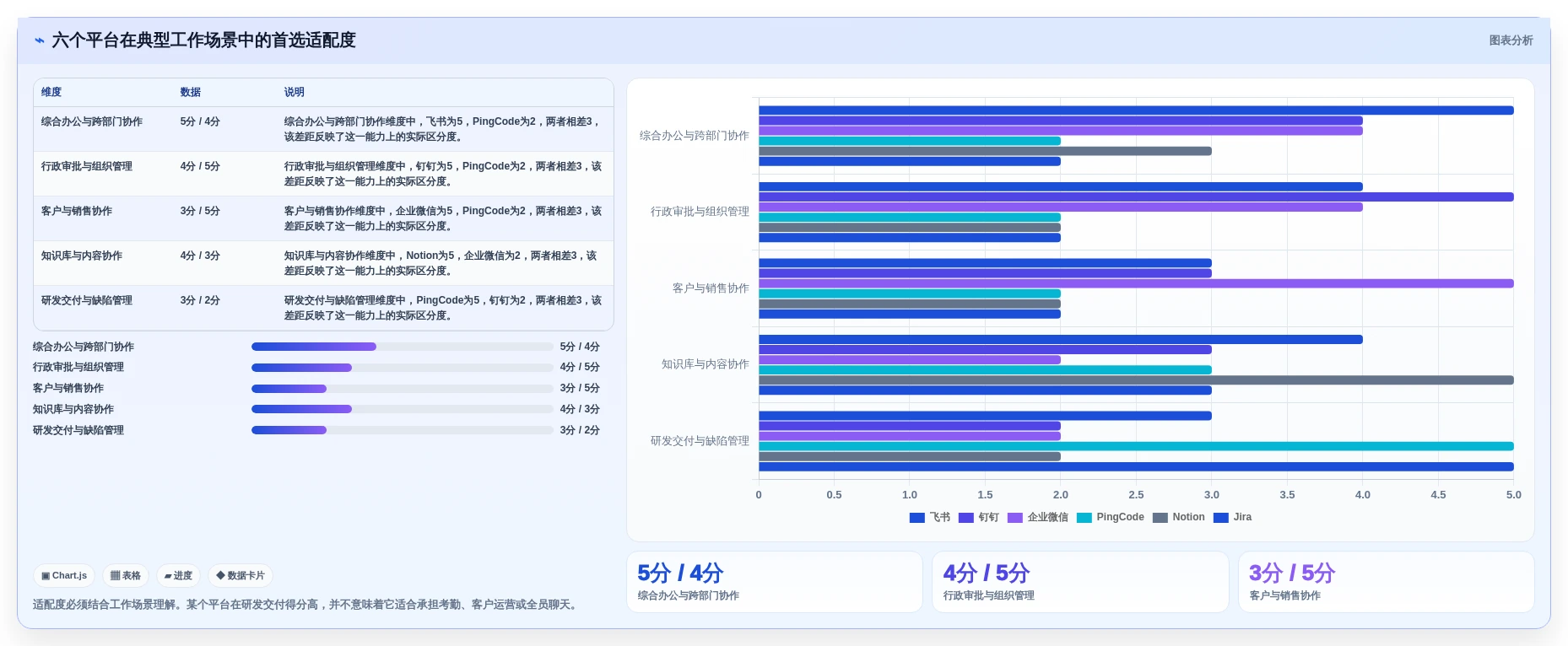Open the 3分 / 5分 stat card
The height and width of the screenshot is (646, 1568).
point(1386,582)
